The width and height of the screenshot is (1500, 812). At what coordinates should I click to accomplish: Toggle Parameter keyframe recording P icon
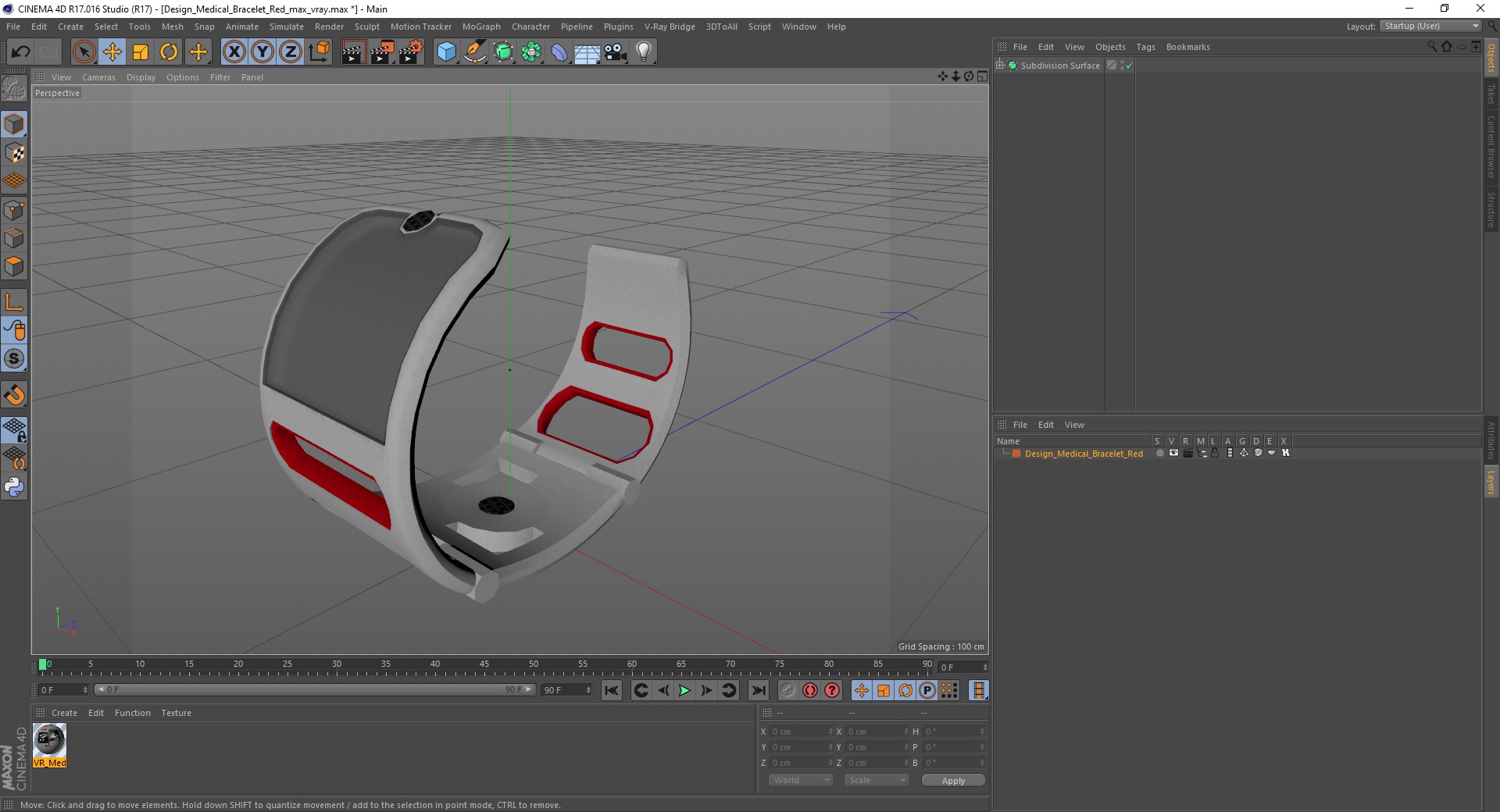click(x=927, y=690)
